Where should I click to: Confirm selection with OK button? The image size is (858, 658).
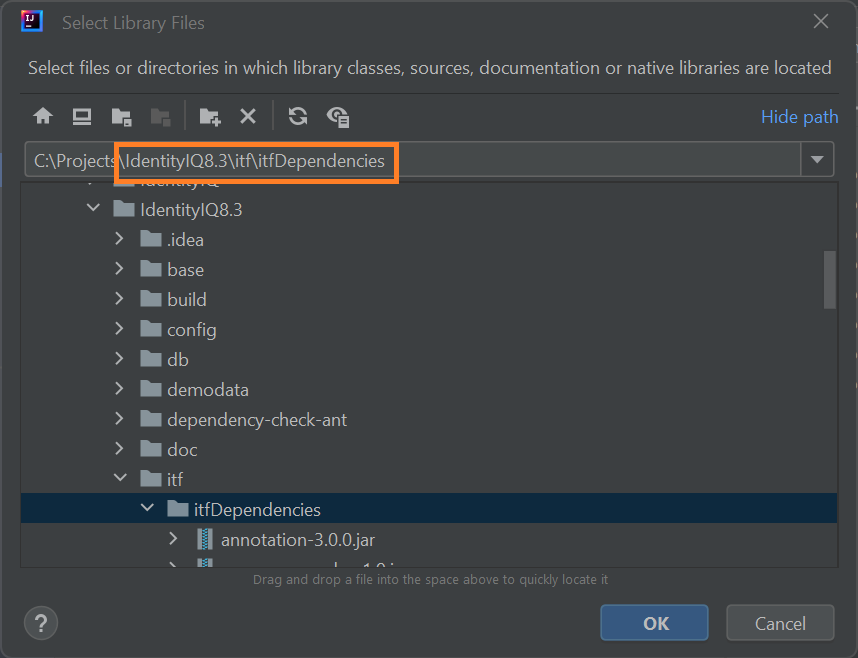(x=654, y=623)
